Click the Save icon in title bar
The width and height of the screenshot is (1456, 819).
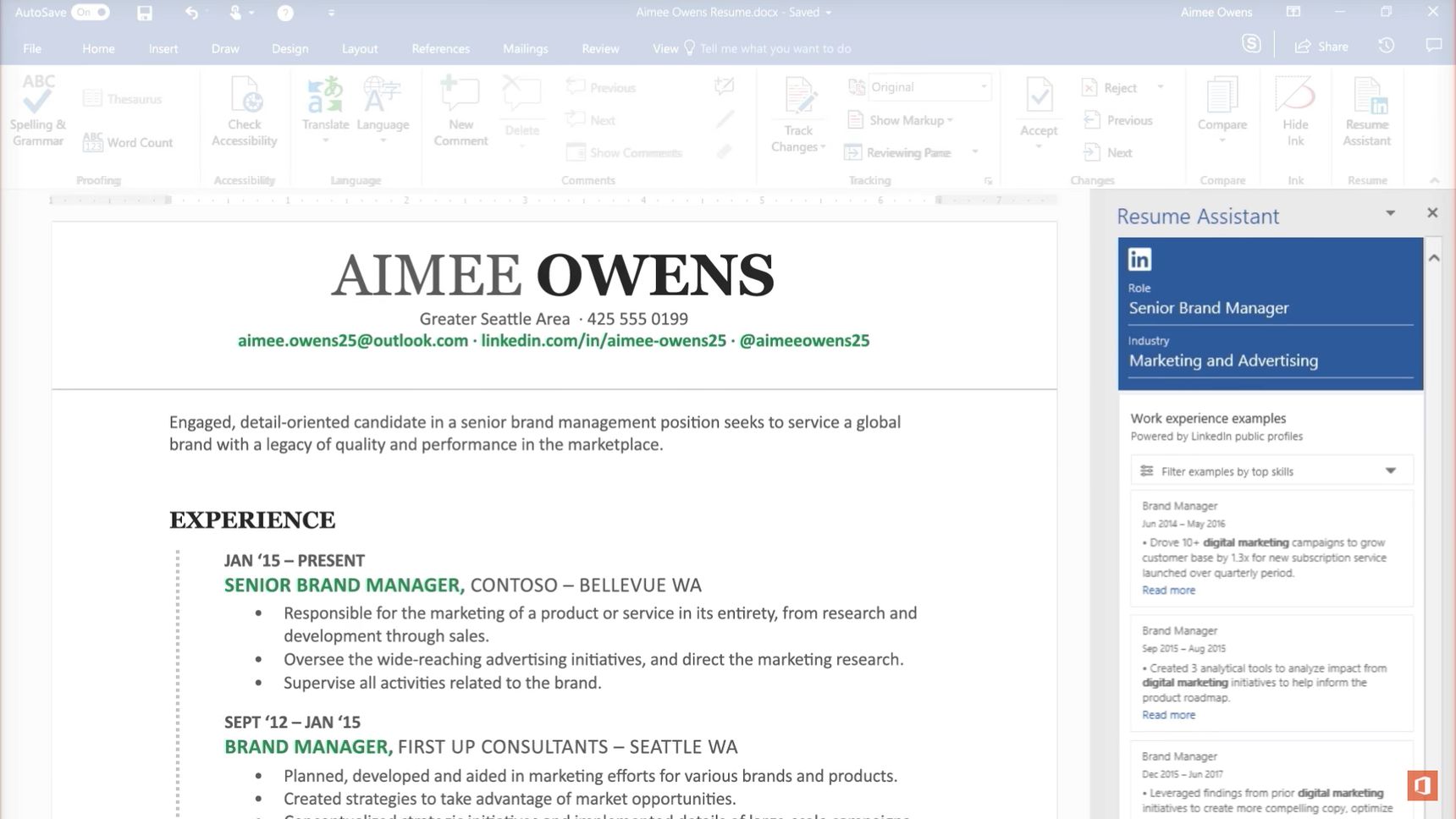coord(145,13)
